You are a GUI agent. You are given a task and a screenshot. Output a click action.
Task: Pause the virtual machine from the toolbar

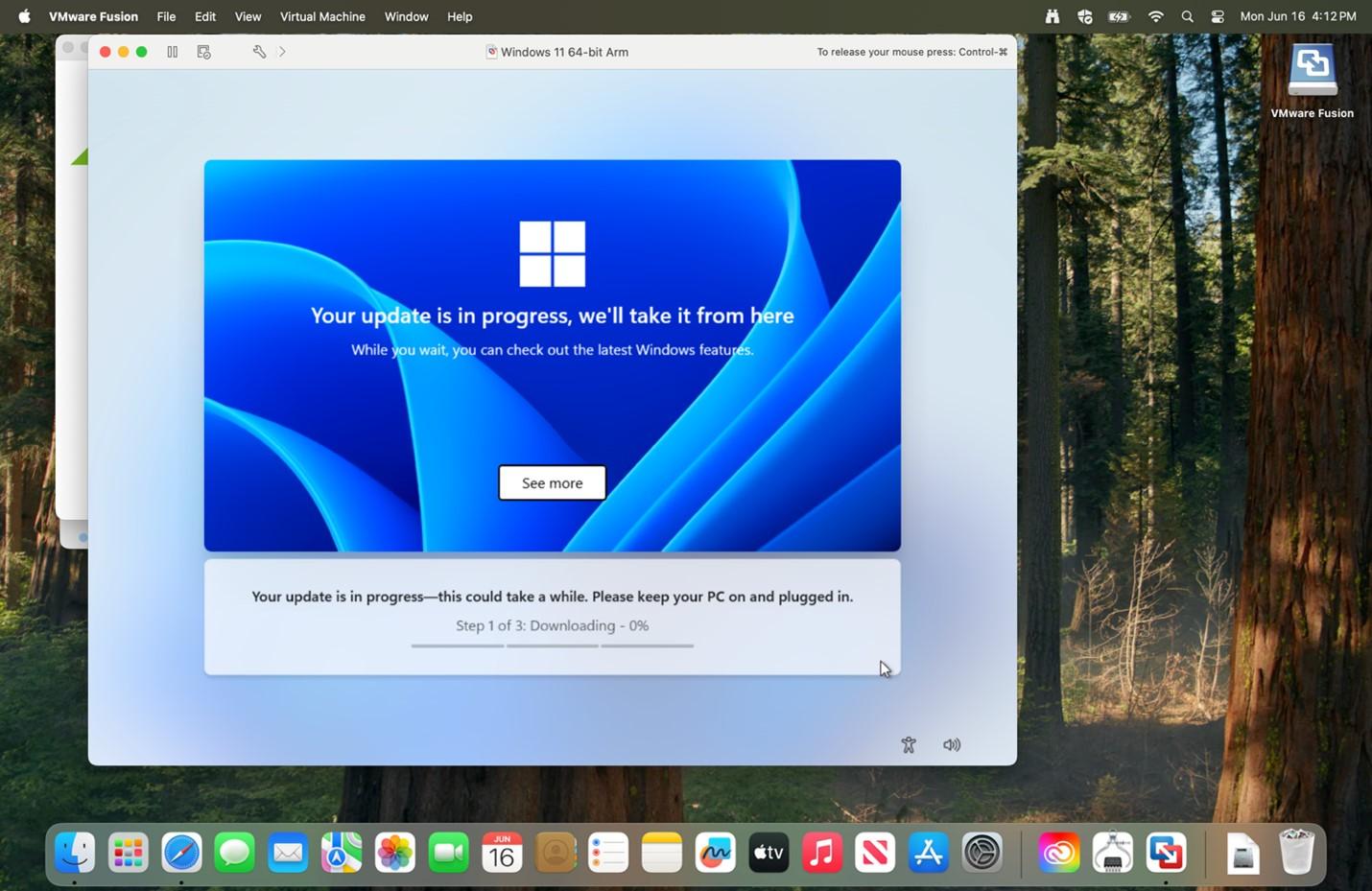pyautogui.click(x=173, y=52)
